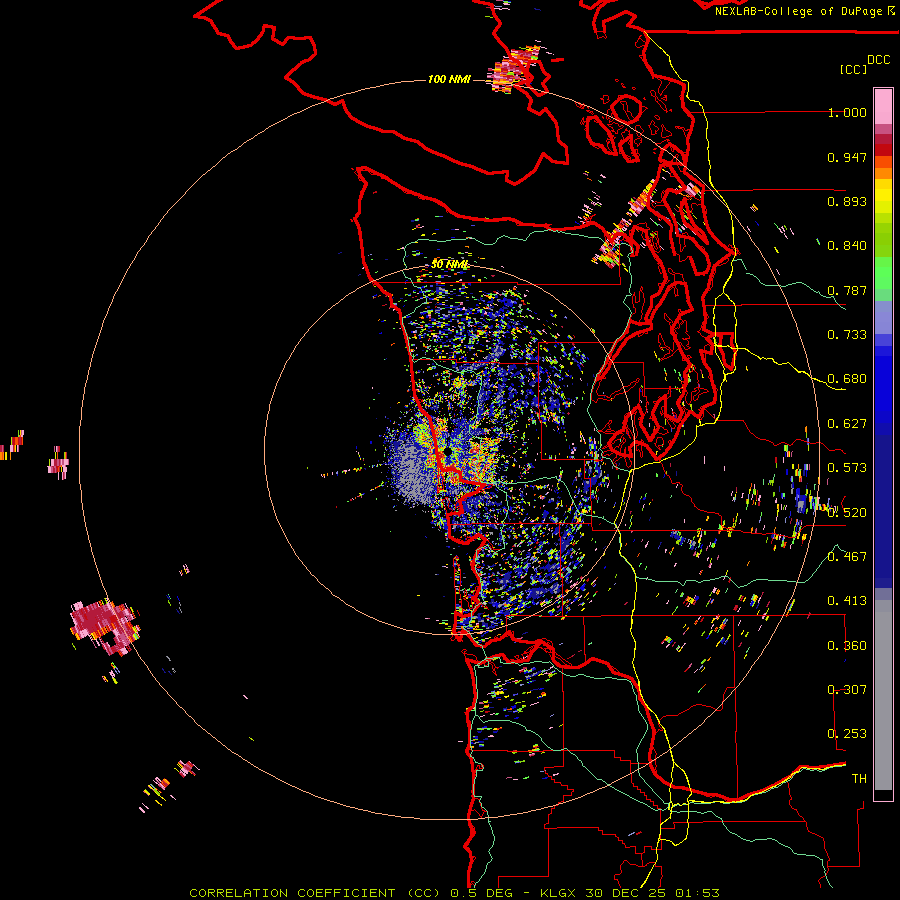Click the 0.840 scale value

(847, 246)
